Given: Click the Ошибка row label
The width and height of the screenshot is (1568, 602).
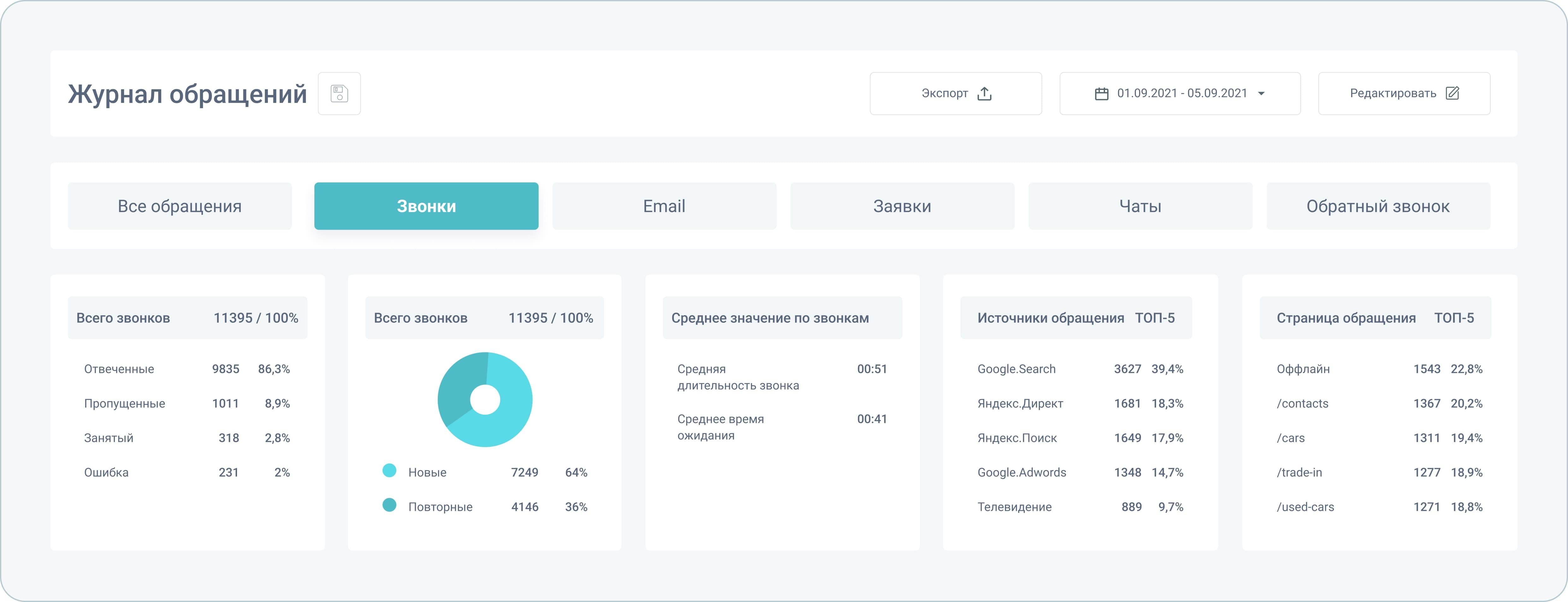Looking at the screenshot, I should click(106, 472).
